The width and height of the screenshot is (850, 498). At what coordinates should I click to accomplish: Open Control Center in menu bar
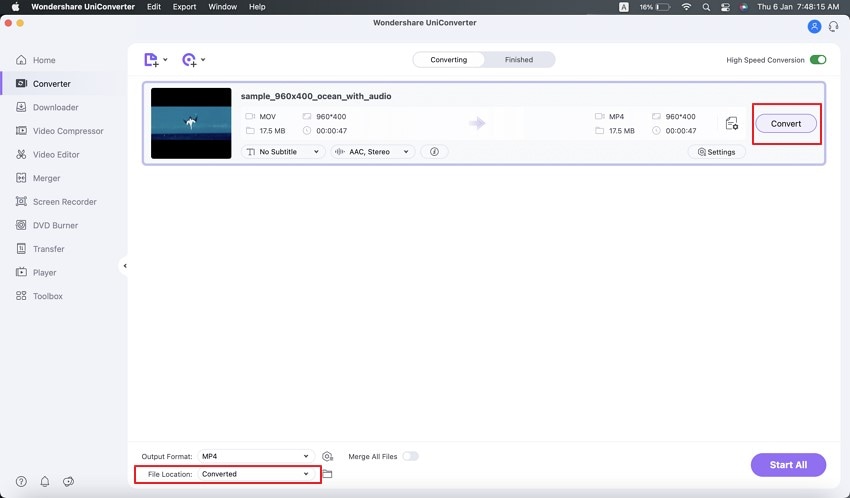point(725,7)
